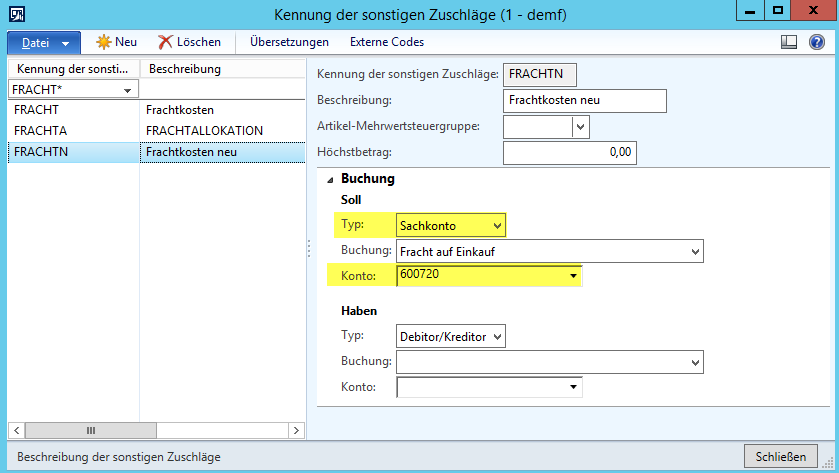The height and width of the screenshot is (473, 839).
Task: Open Übersetzungen from the toolbar
Action: coord(289,42)
